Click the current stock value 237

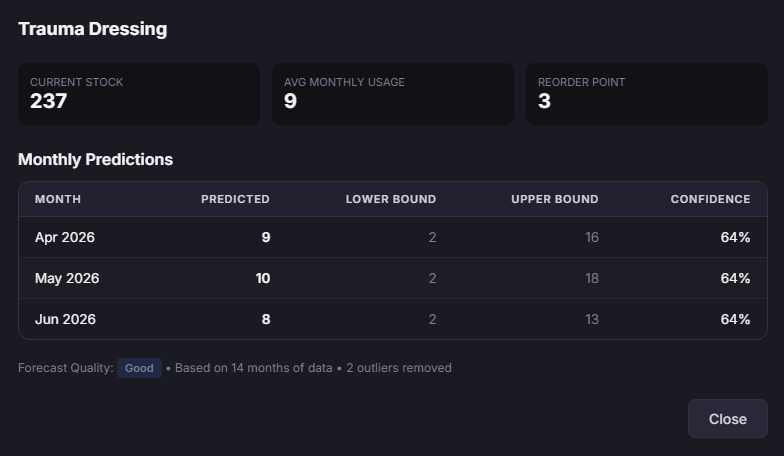pyautogui.click(x=48, y=101)
